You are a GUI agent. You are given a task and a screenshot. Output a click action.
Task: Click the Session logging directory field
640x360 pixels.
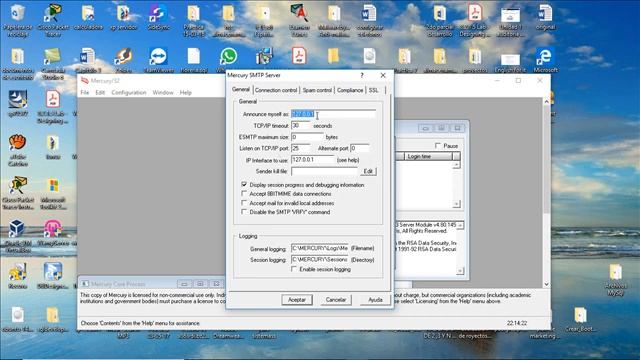click(320, 260)
